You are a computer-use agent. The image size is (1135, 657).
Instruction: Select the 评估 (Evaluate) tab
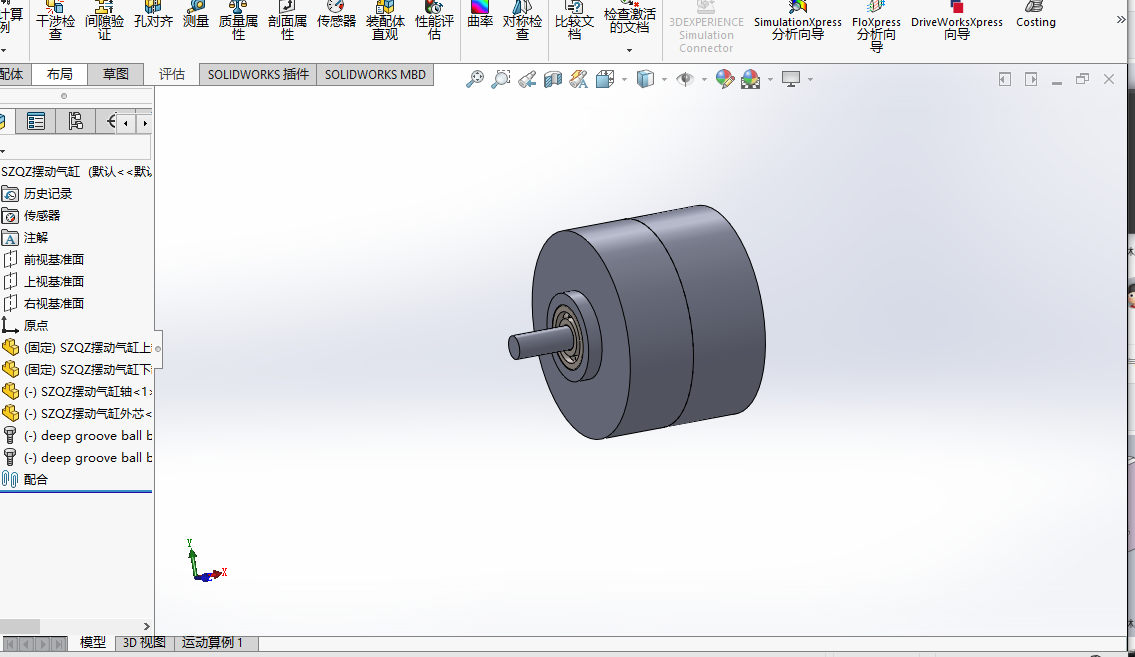click(x=172, y=74)
